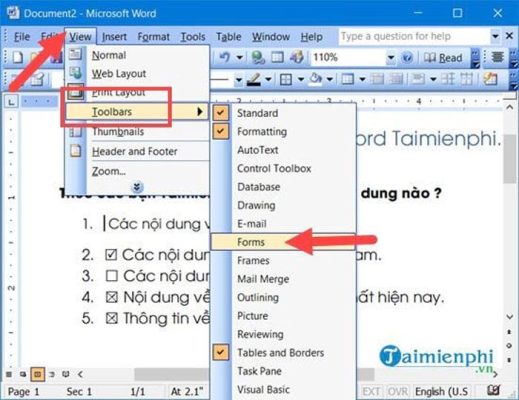The image size is (519, 400).
Task: Click the Insert Table icon
Action: [348, 79]
